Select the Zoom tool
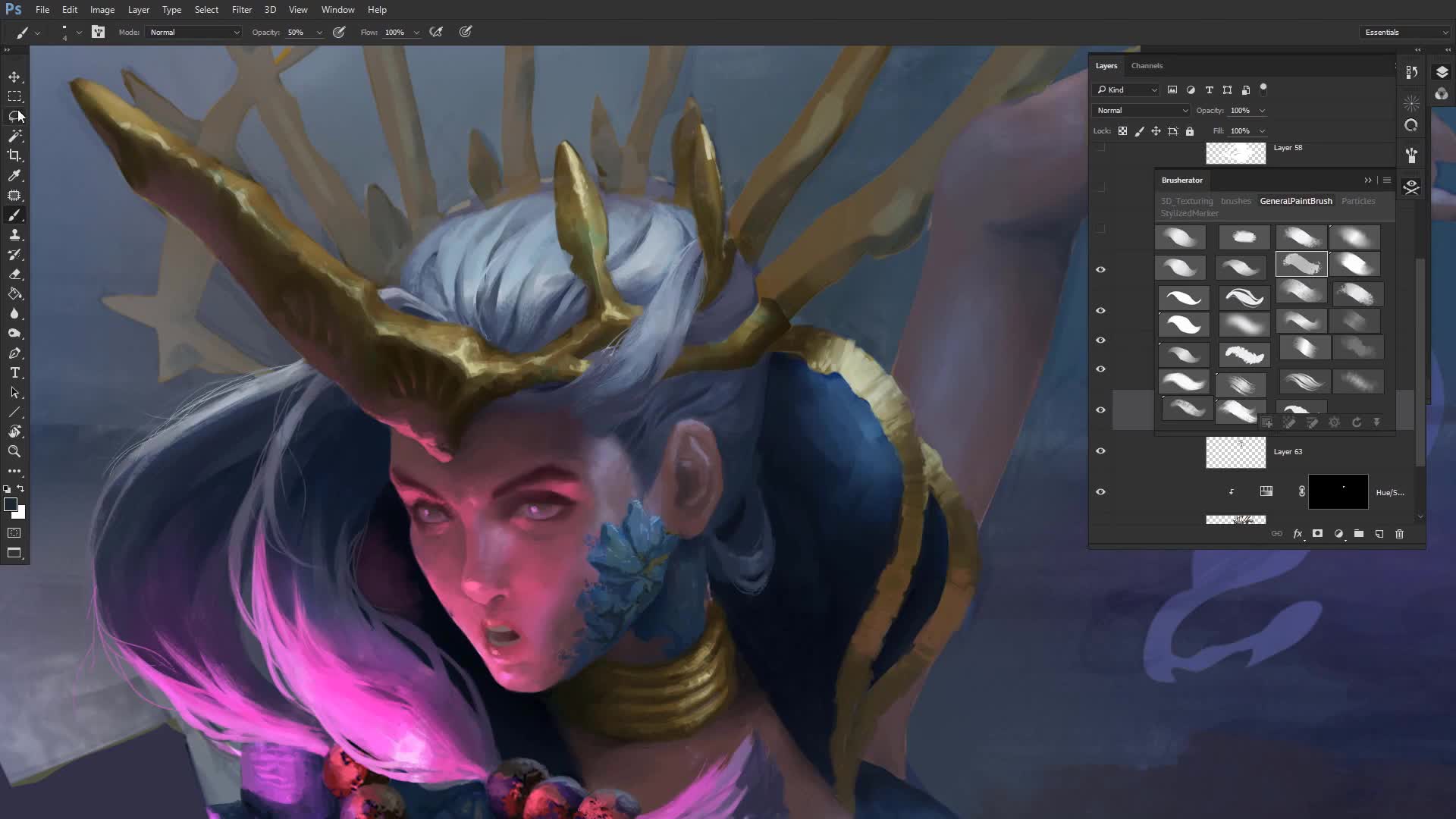The height and width of the screenshot is (819, 1456). coord(14,451)
